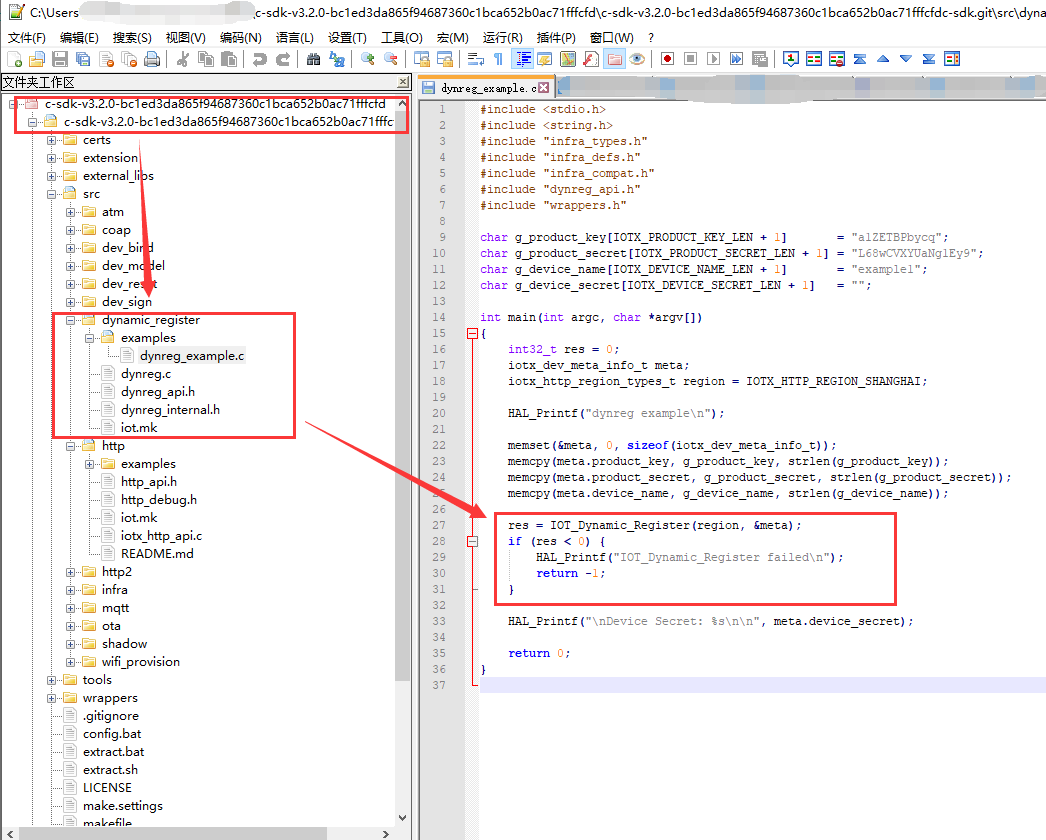Image resolution: width=1046 pixels, height=840 pixels.
Task: Fold the if block at line 28
Action: pyautogui.click(x=472, y=542)
